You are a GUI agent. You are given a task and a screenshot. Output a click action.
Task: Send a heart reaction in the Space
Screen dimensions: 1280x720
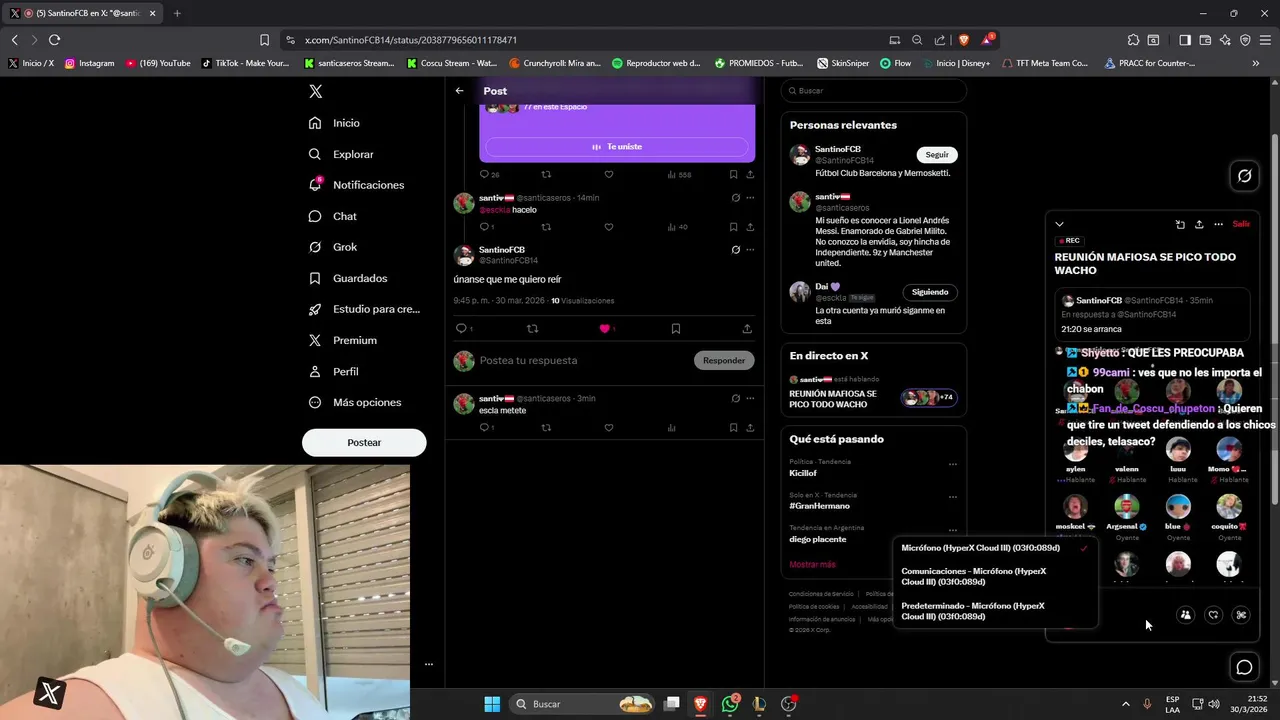pos(1213,615)
